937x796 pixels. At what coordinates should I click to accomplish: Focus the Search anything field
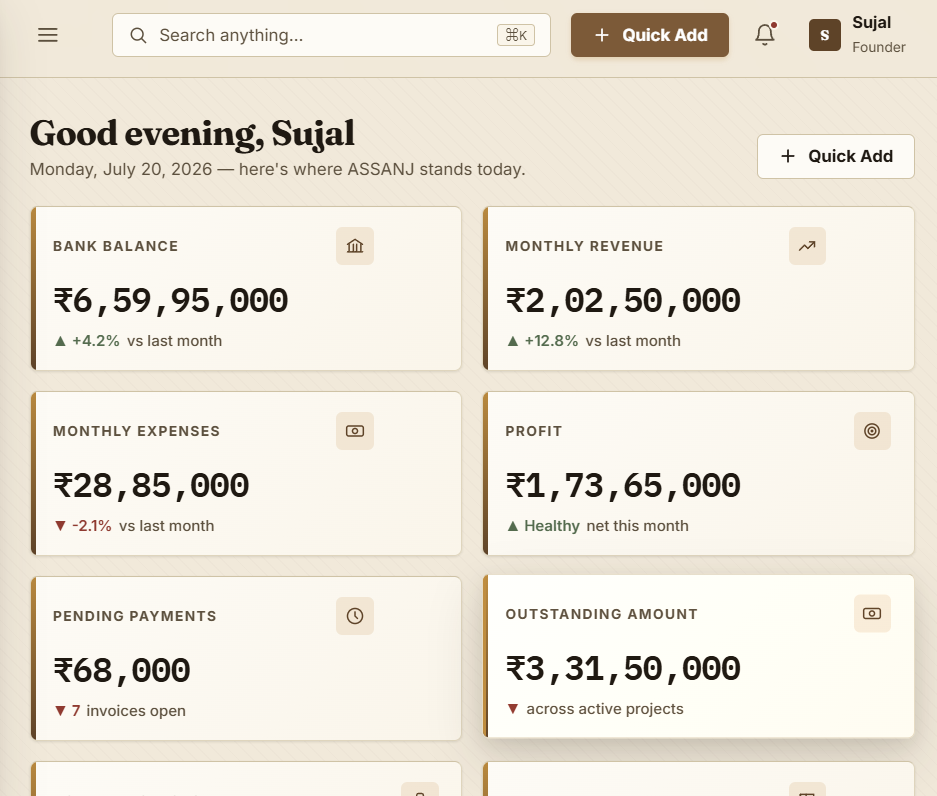pyautogui.click(x=331, y=35)
